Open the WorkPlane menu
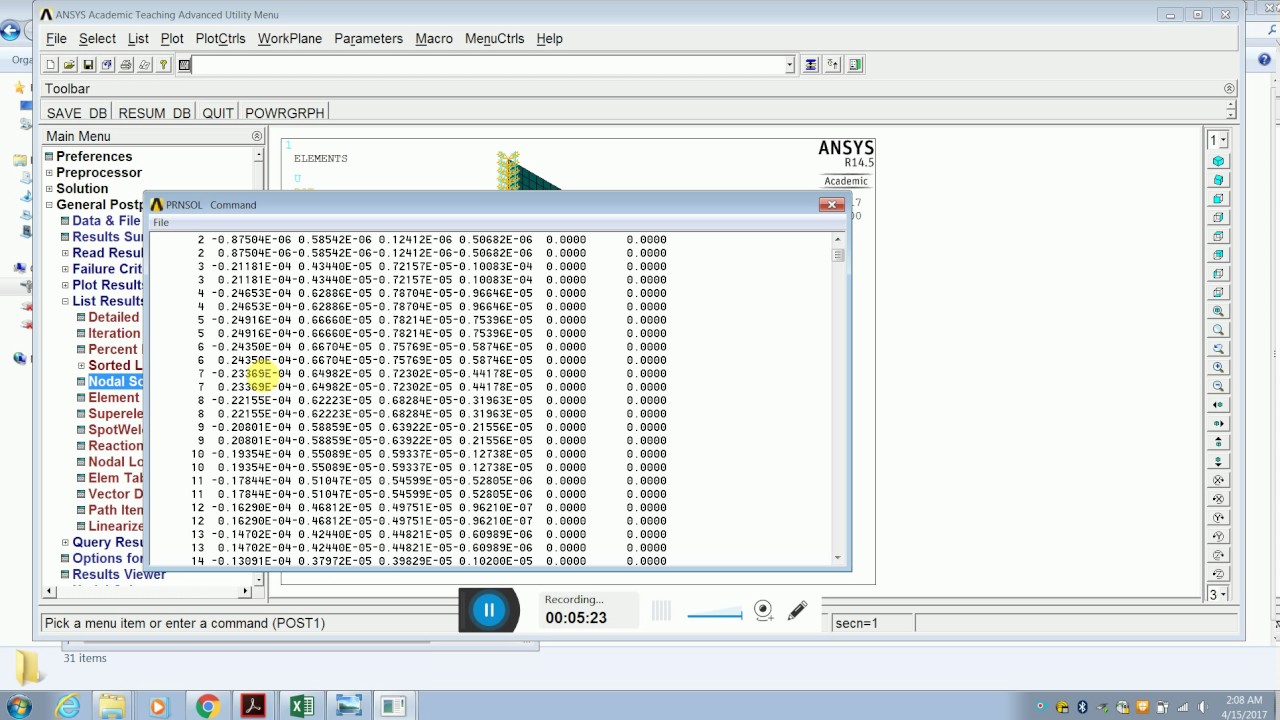 tap(290, 38)
